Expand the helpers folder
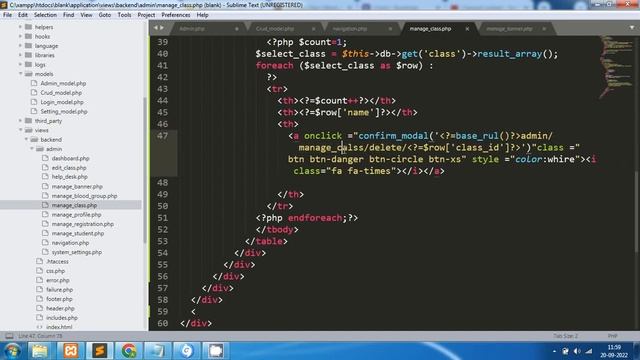This screenshot has height=360, width=640. click(x=20, y=27)
